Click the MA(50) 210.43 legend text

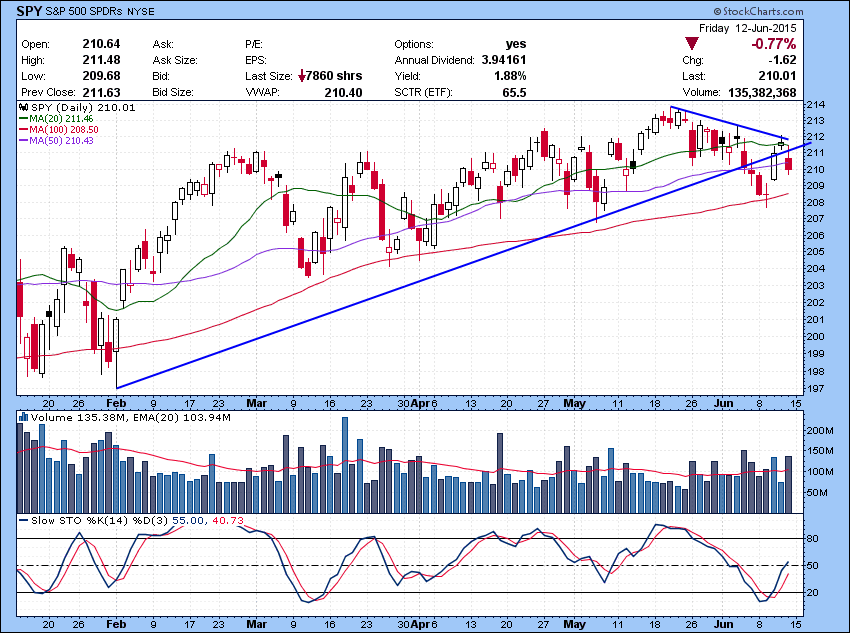[62, 141]
